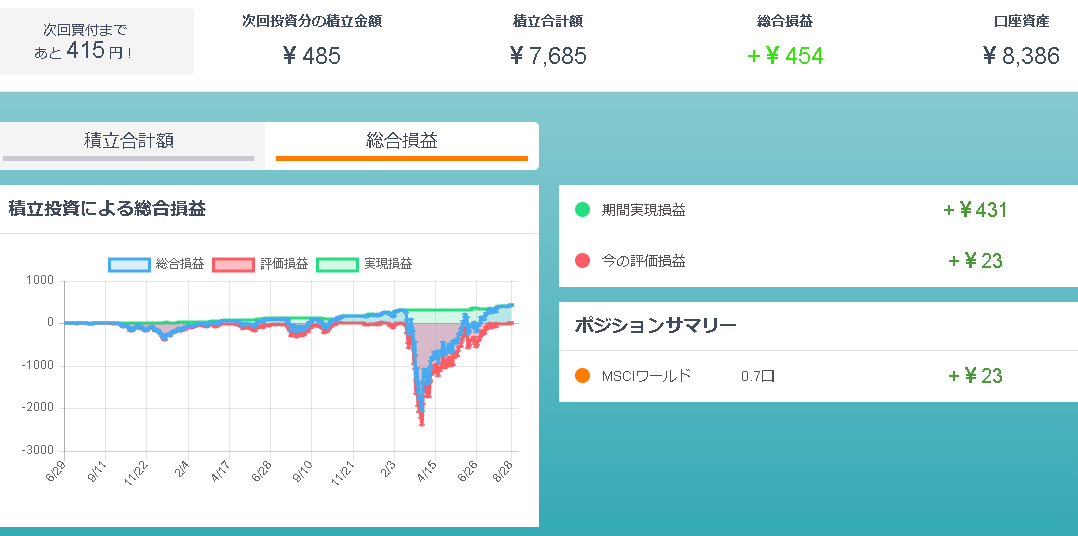Click the 8/28 end point on chart

coord(511,305)
